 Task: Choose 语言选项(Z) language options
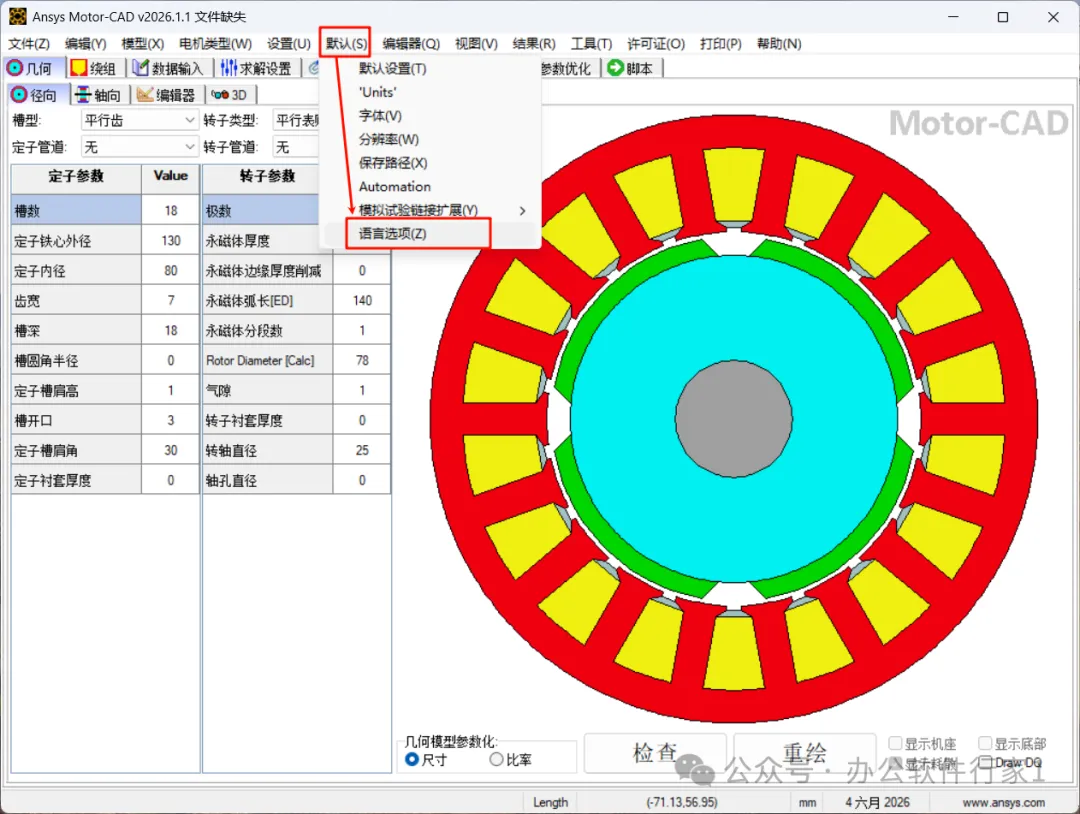click(430, 233)
